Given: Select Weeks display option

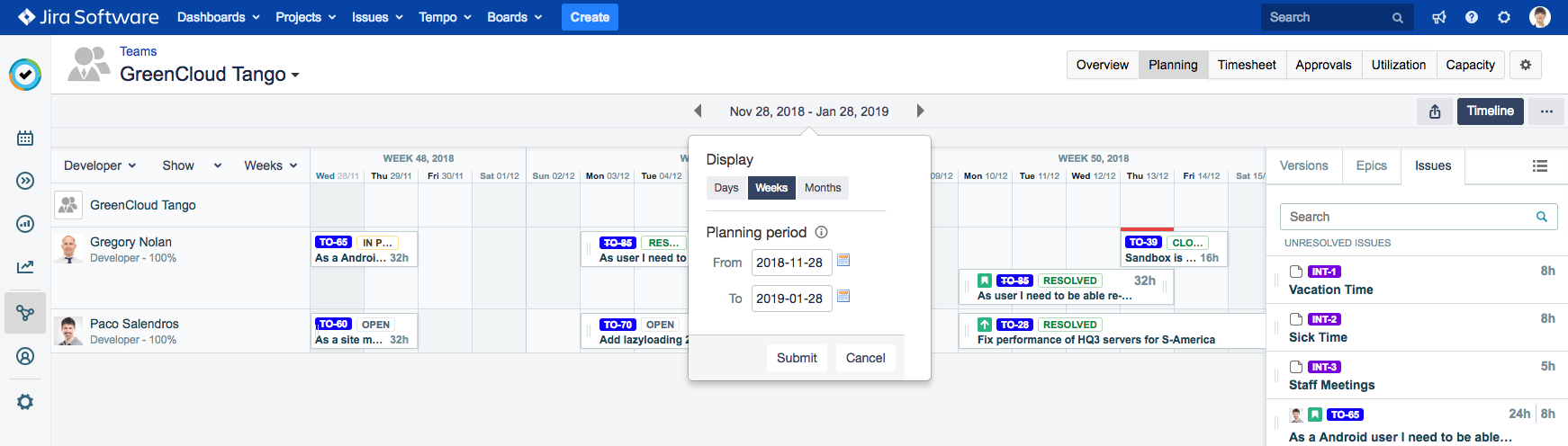Looking at the screenshot, I should click(771, 188).
